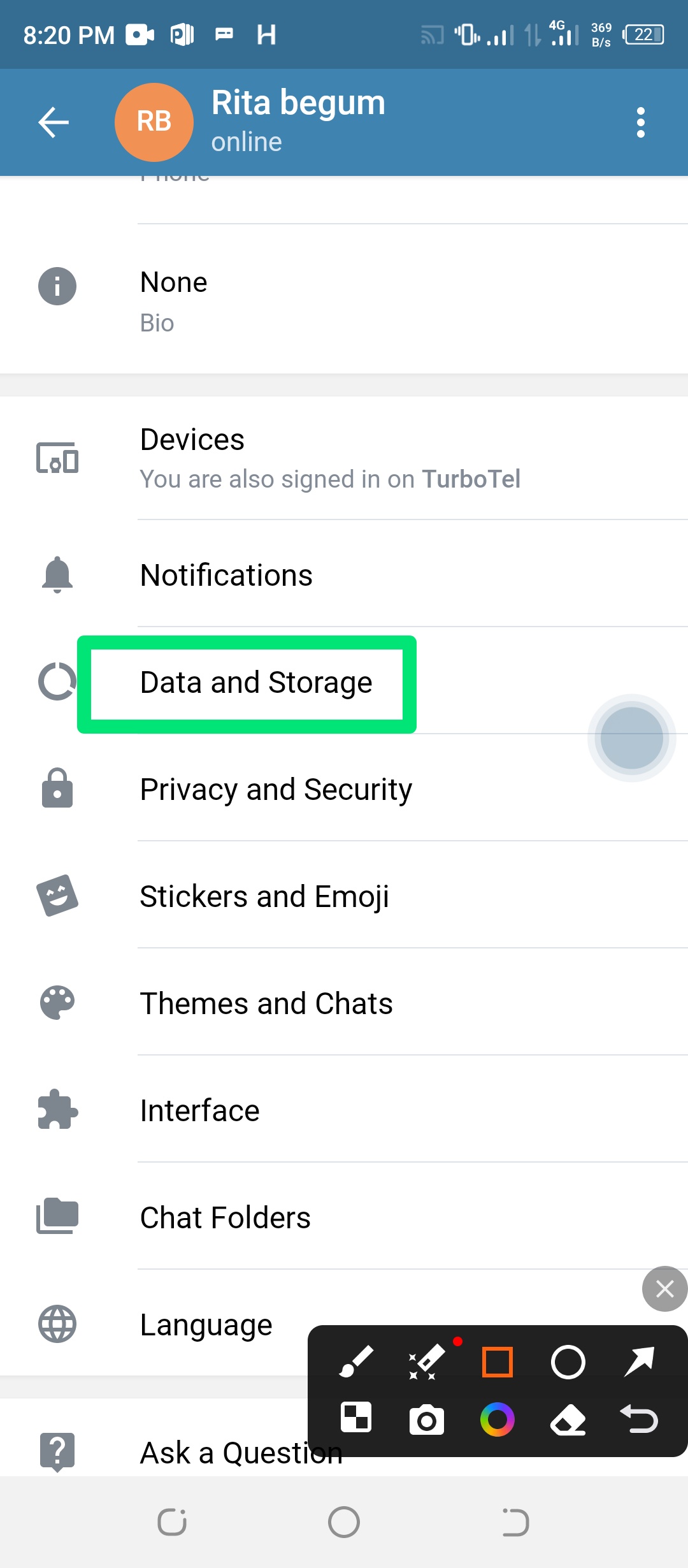
Task: Open the rainbow color picker wheel
Action: (x=498, y=1419)
